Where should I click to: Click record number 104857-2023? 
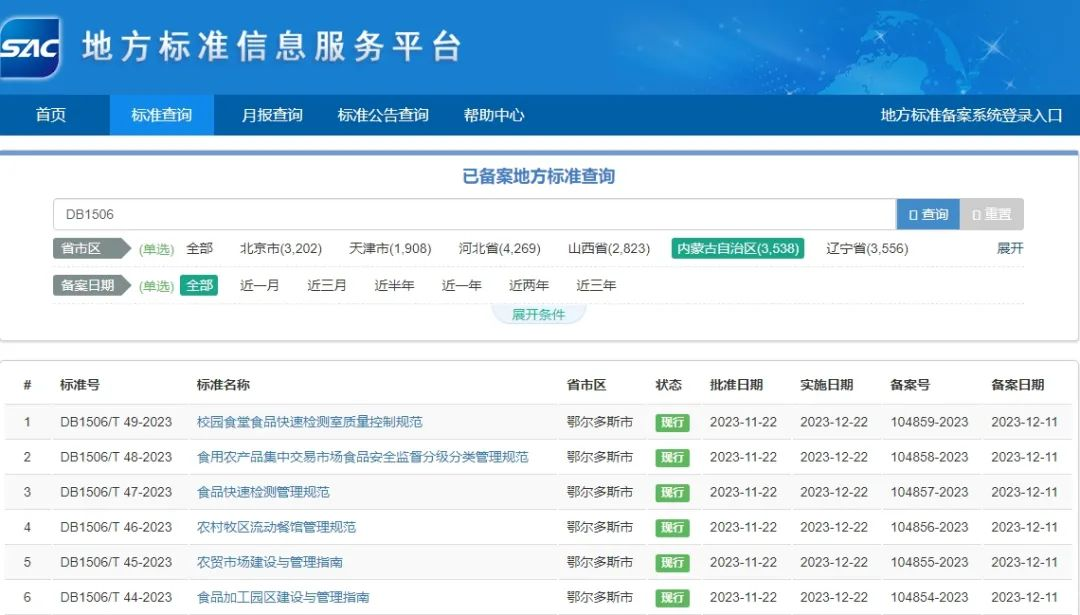929,492
